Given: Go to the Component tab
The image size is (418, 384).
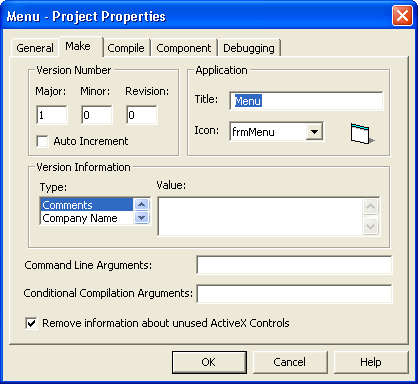Looking at the screenshot, I should click(184, 48).
